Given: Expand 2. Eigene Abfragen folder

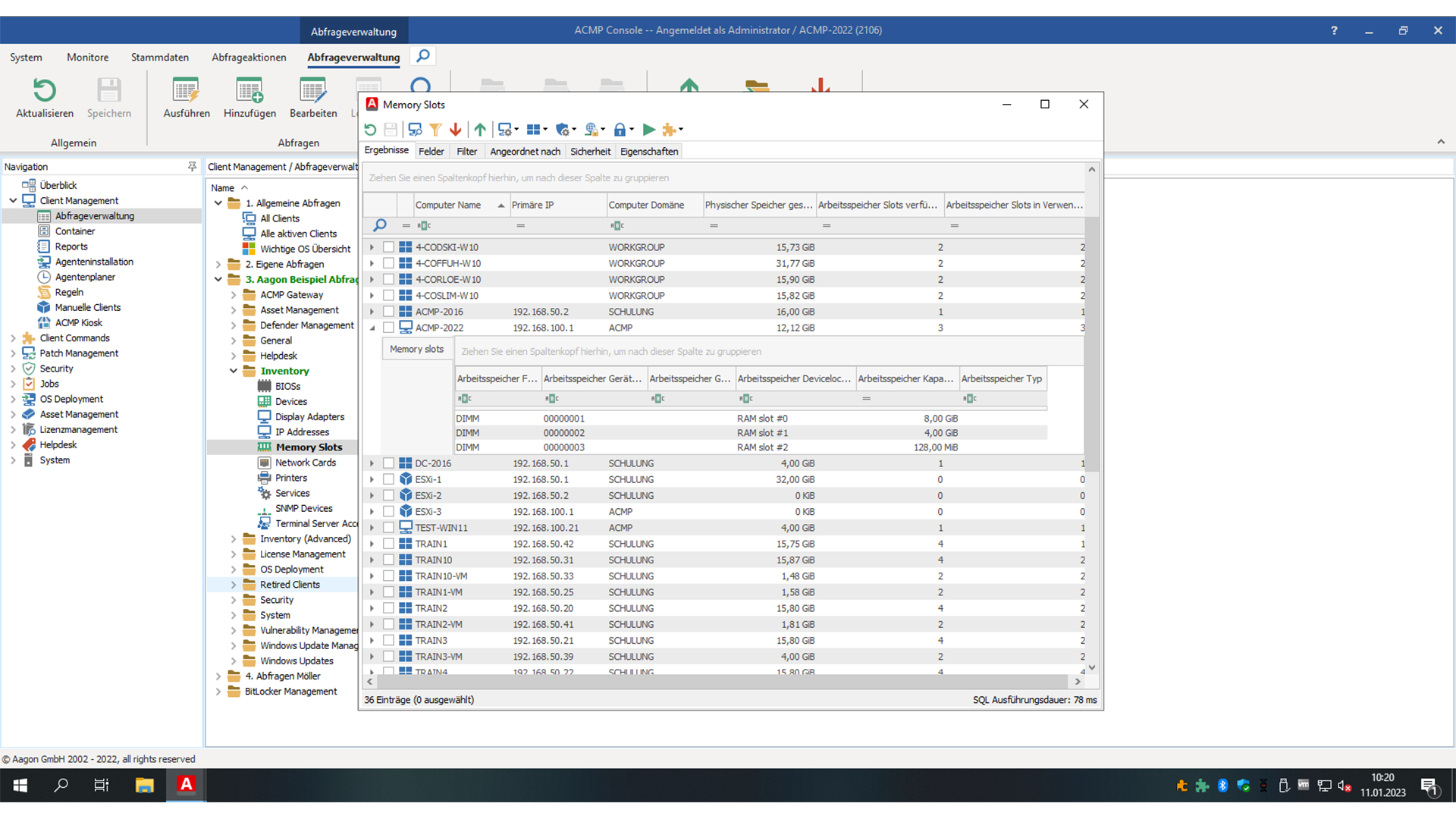Looking at the screenshot, I should coord(218,265).
